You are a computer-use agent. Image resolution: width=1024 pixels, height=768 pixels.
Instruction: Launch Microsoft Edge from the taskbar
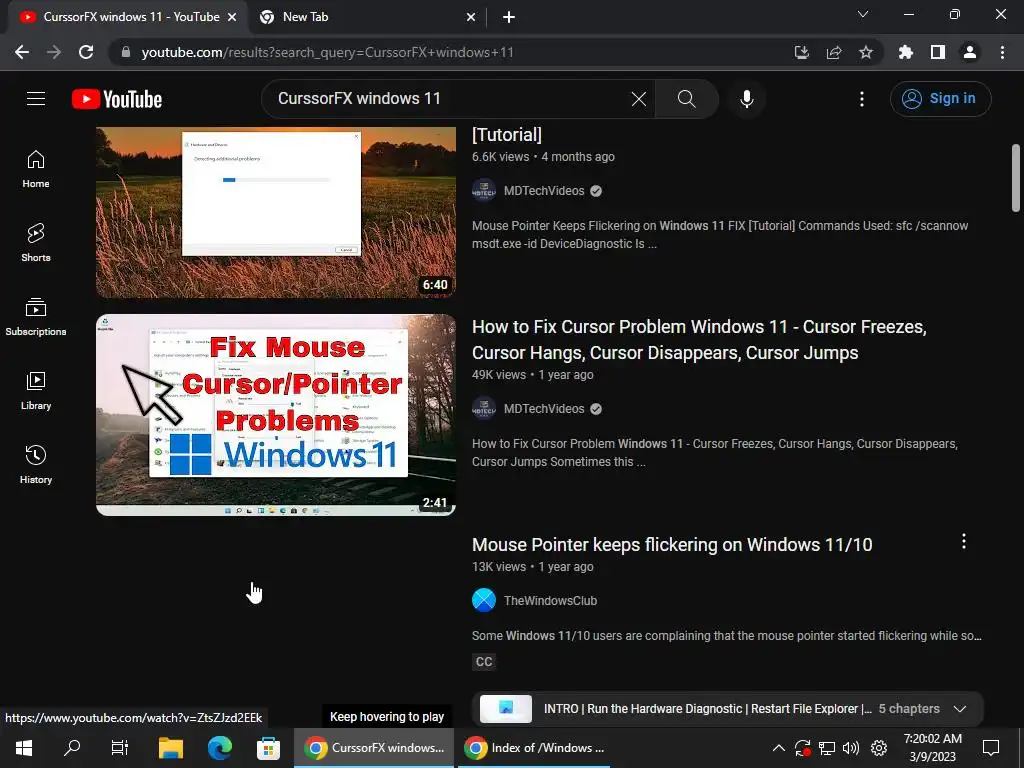pyautogui.click(x=219, y=748)
